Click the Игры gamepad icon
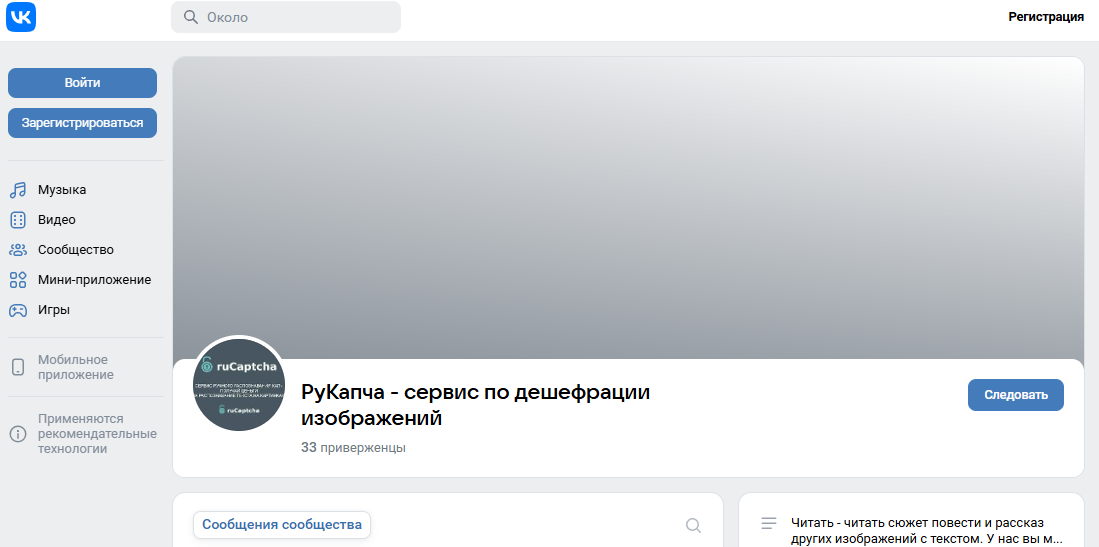 [18, 310]
